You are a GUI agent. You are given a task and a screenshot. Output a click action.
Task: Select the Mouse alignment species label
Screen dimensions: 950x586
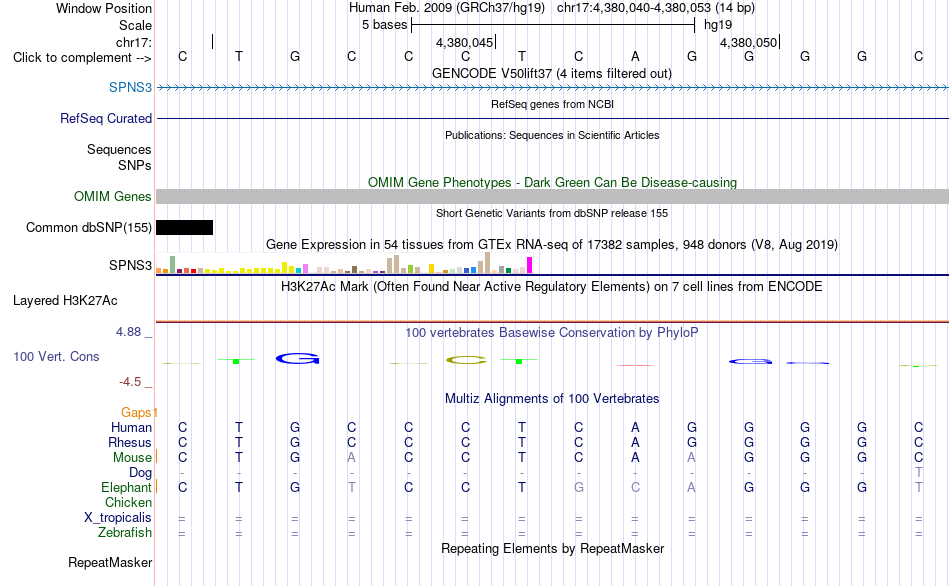tap(132, 458)
